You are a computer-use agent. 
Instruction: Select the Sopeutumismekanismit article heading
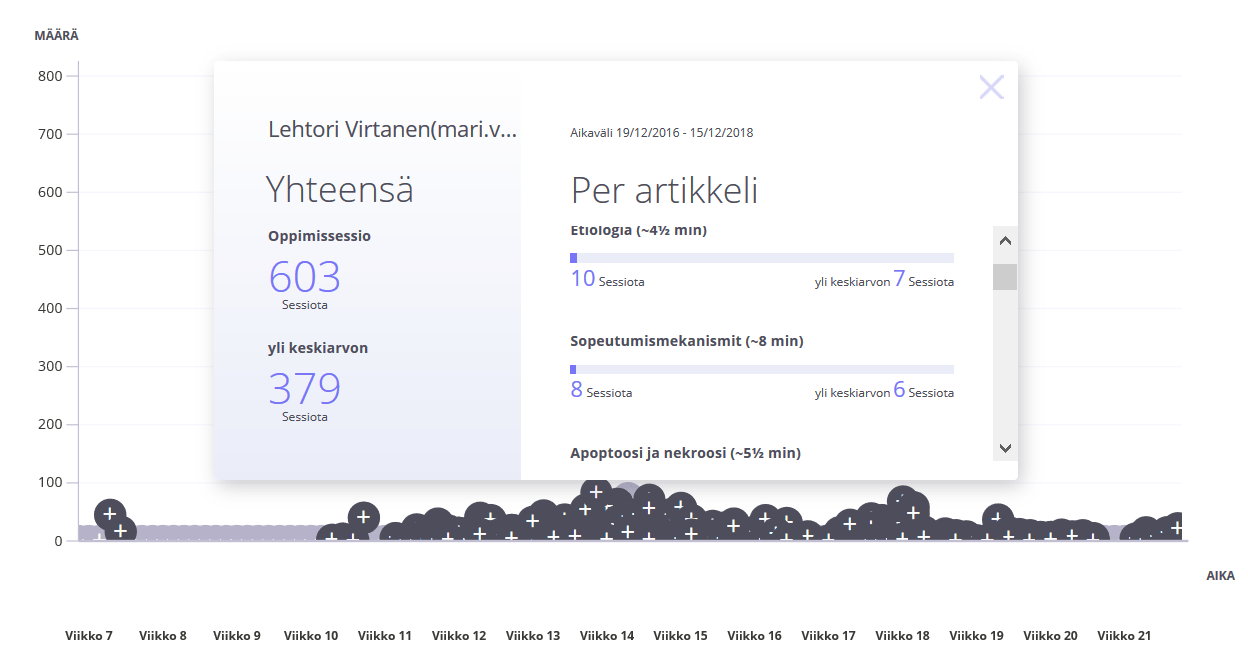[686, 341]
